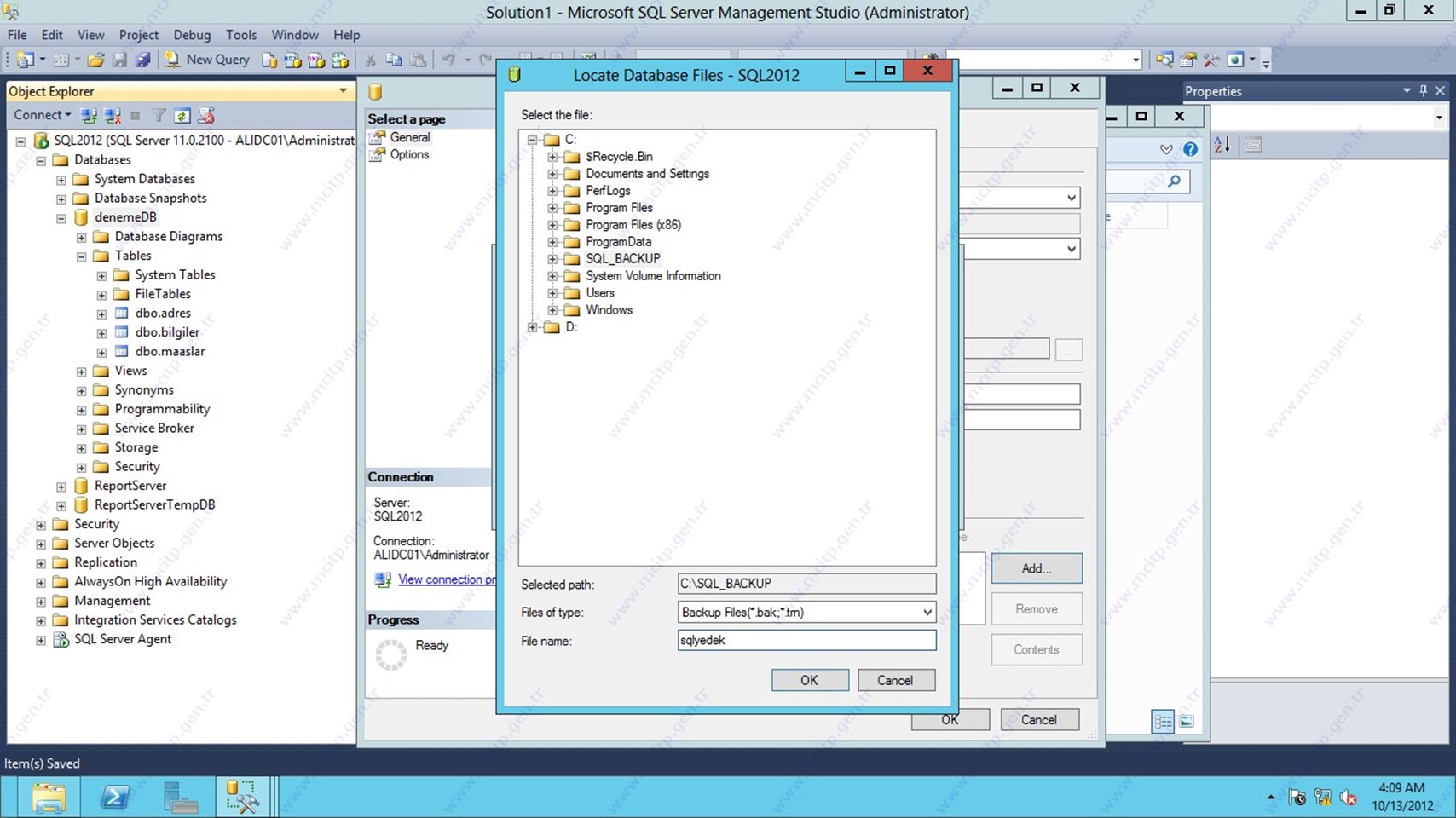Open File Explorer from the taskbar

click(49, 798)
